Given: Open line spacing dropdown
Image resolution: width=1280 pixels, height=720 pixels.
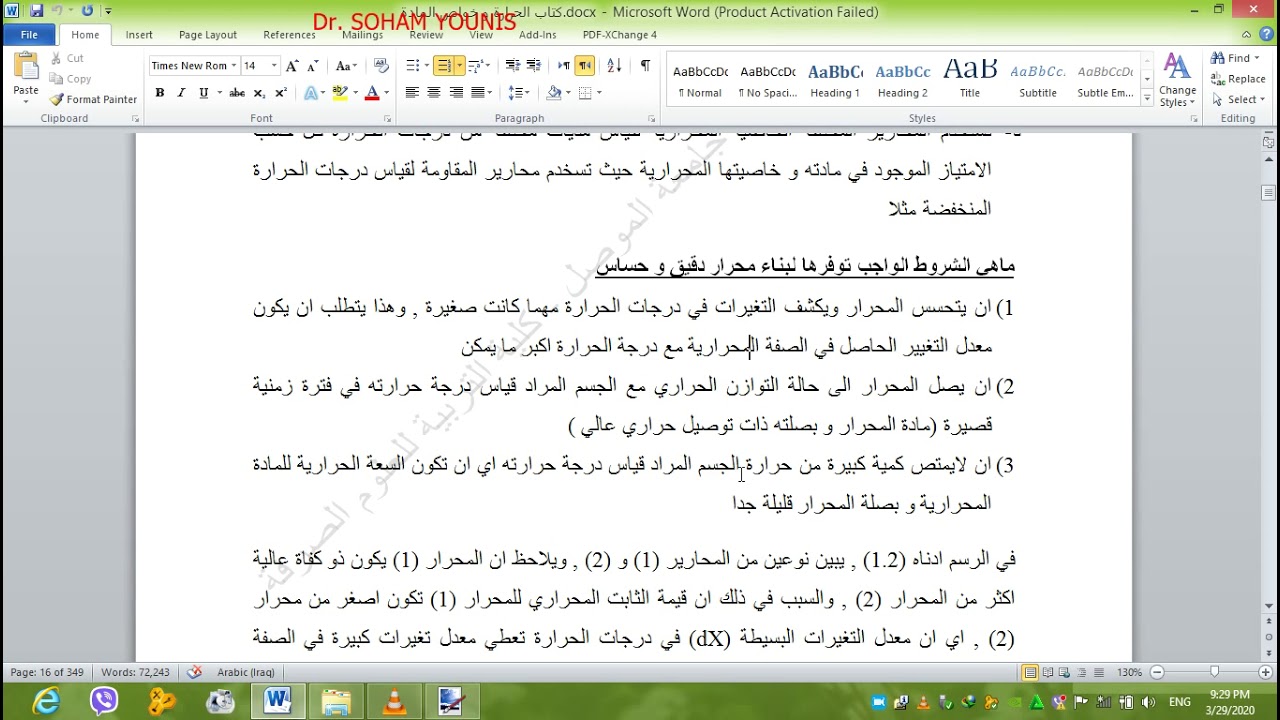Looking at the screenshot, I should point(519,93).
